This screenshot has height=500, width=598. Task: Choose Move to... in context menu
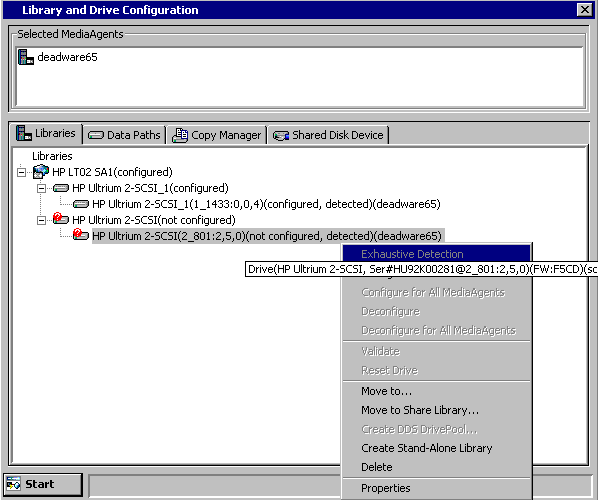(436, 391)
